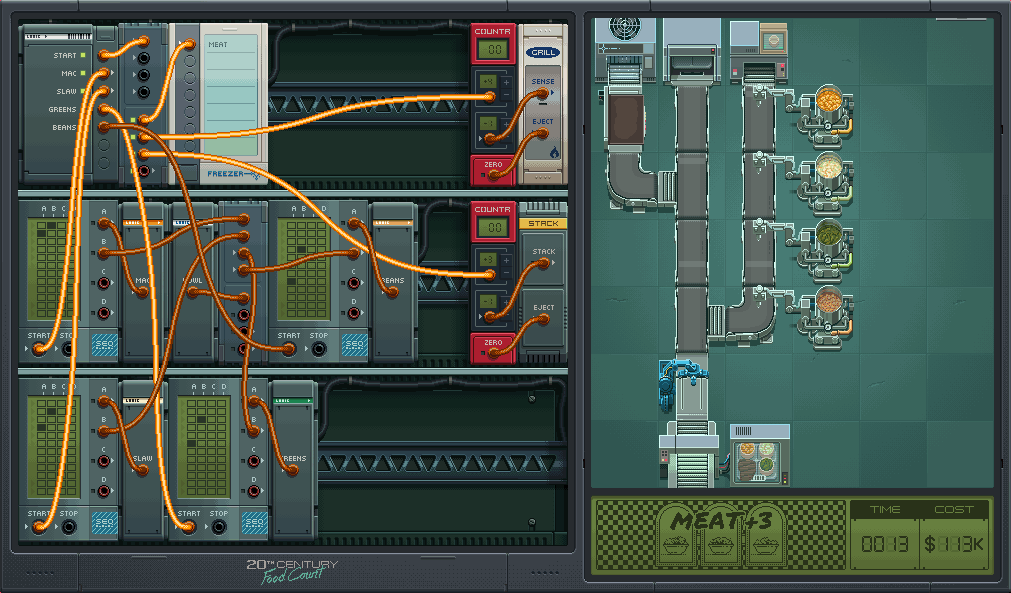Screen dimensions: 1011x593
Task: Click the blue GRILL label badge
Action: [x=544, y=52]
